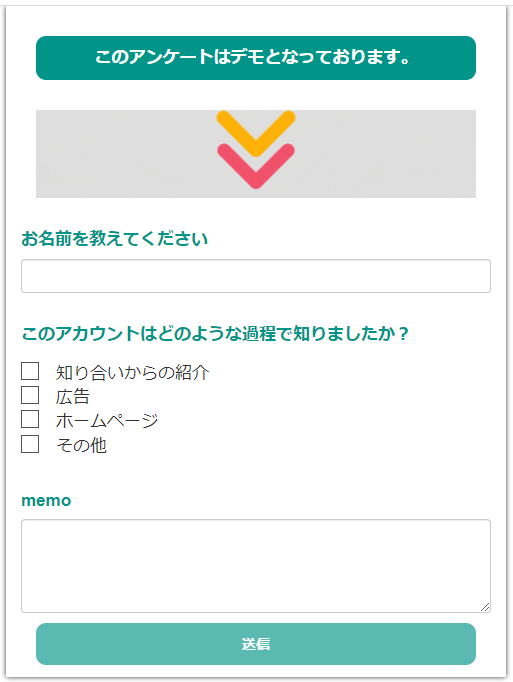The width and height of the screenshot is (513, 682).
Task: Submit the survey with the 送信 button
Action: coord(256,644)
